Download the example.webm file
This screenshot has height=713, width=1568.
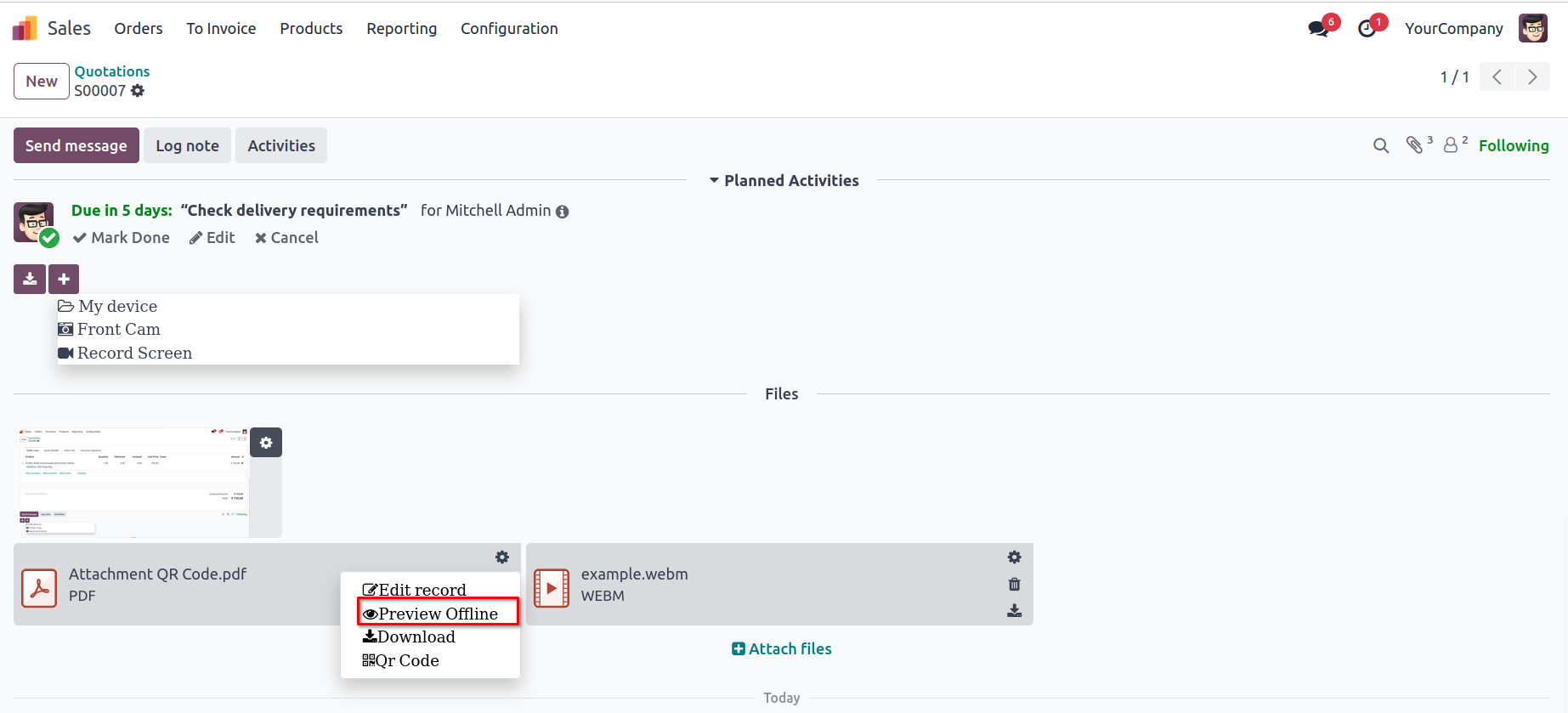pos(1014,611)
